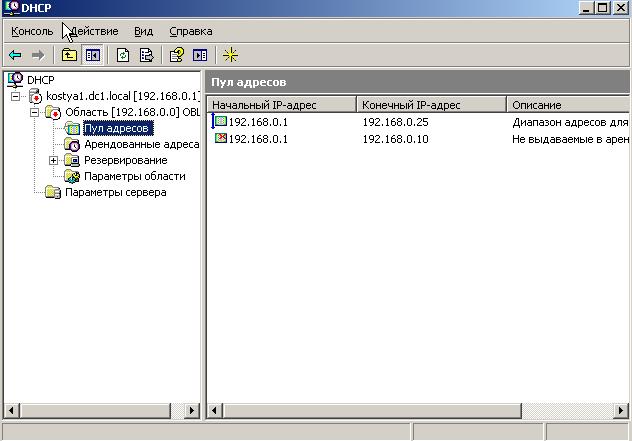This screenshot has height=441, width=632.
Task: Open help via question mark icon
Action: click(177, 55)
